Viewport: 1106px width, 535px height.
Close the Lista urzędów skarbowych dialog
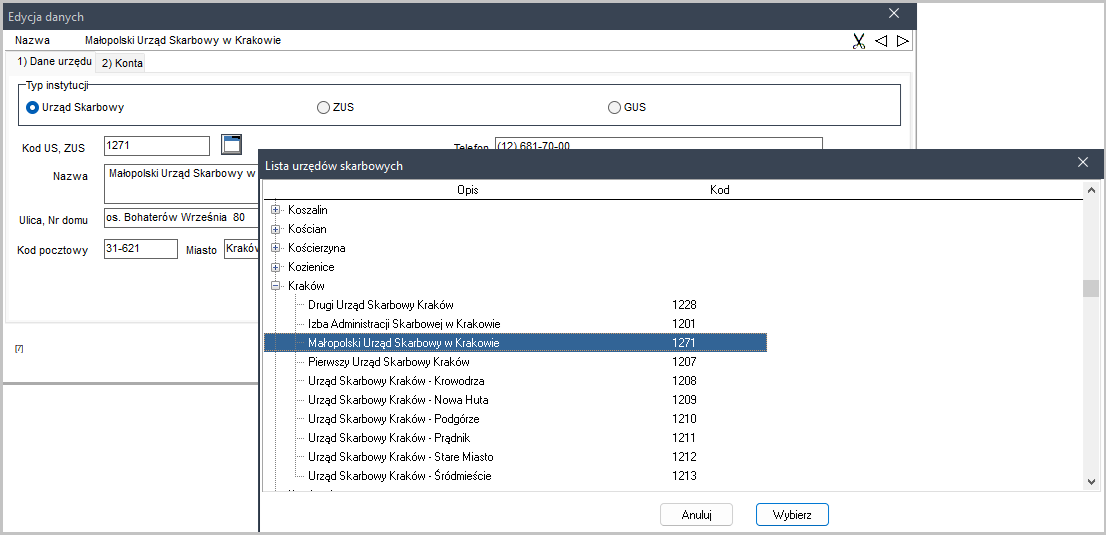(1083, 162)
